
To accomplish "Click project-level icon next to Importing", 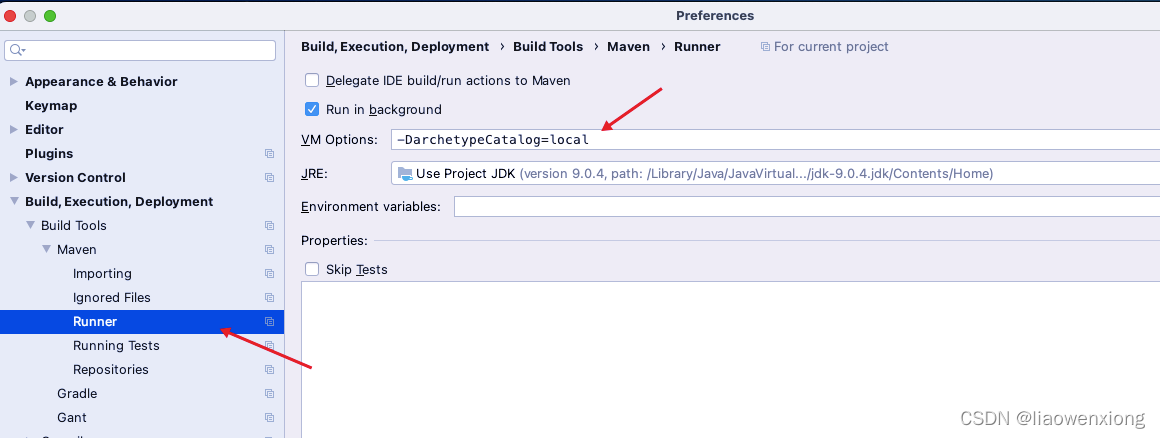I will [x=269, y=274].
